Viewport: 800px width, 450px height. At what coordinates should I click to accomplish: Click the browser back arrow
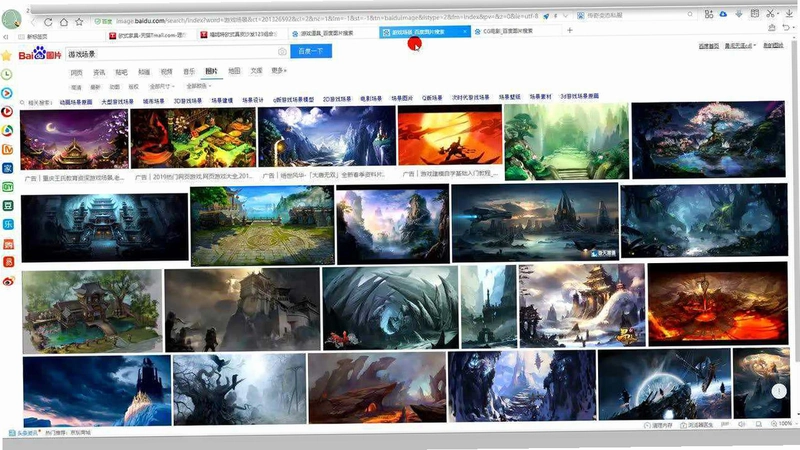34,22
